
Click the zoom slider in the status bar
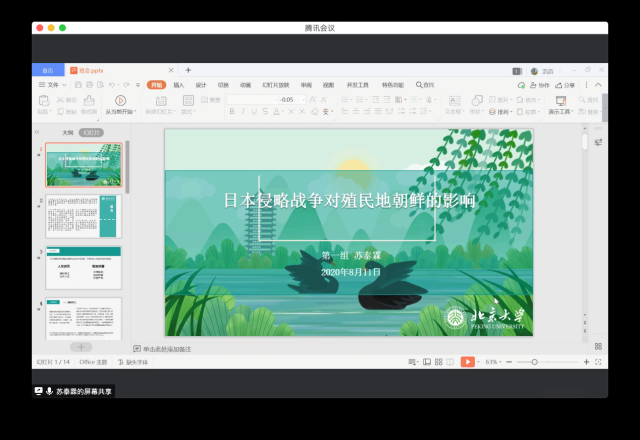[x=534, y=361]
